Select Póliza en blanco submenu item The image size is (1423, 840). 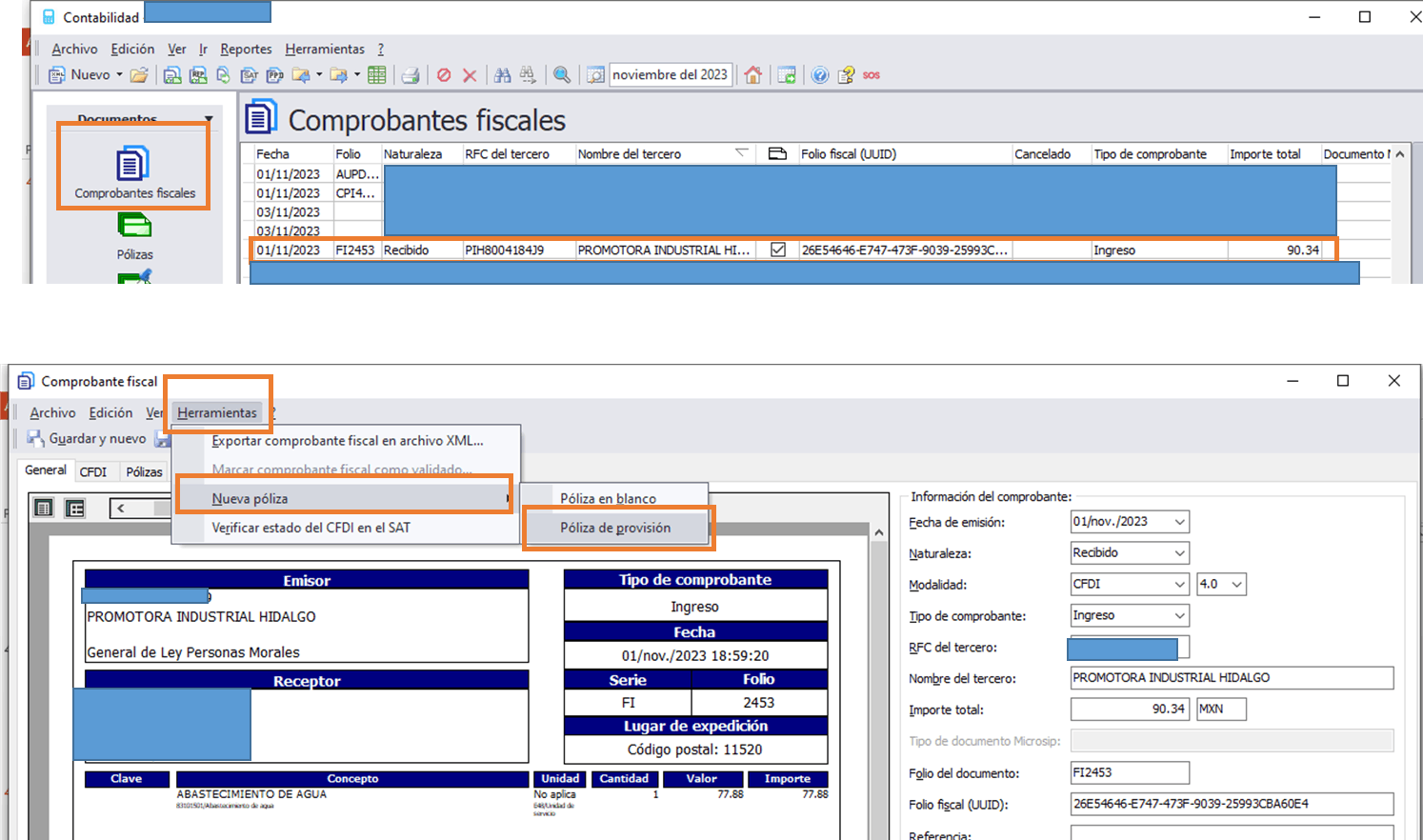pyautogui.click(x=608, y=498)
